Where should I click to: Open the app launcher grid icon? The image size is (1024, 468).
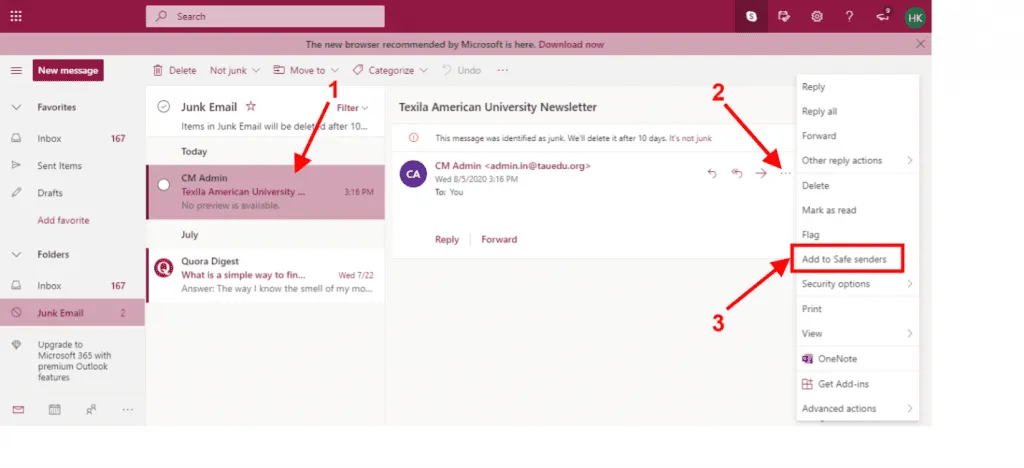[16, 16]
